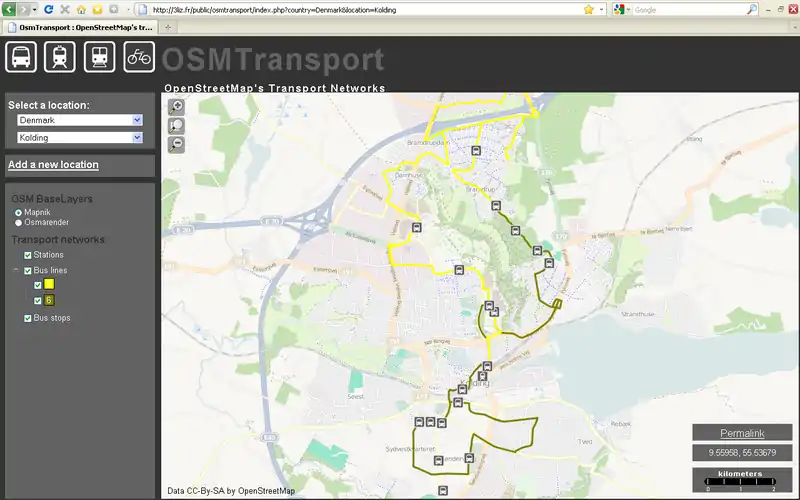
Task: Zoom out on the map
Action: (177, 144)
